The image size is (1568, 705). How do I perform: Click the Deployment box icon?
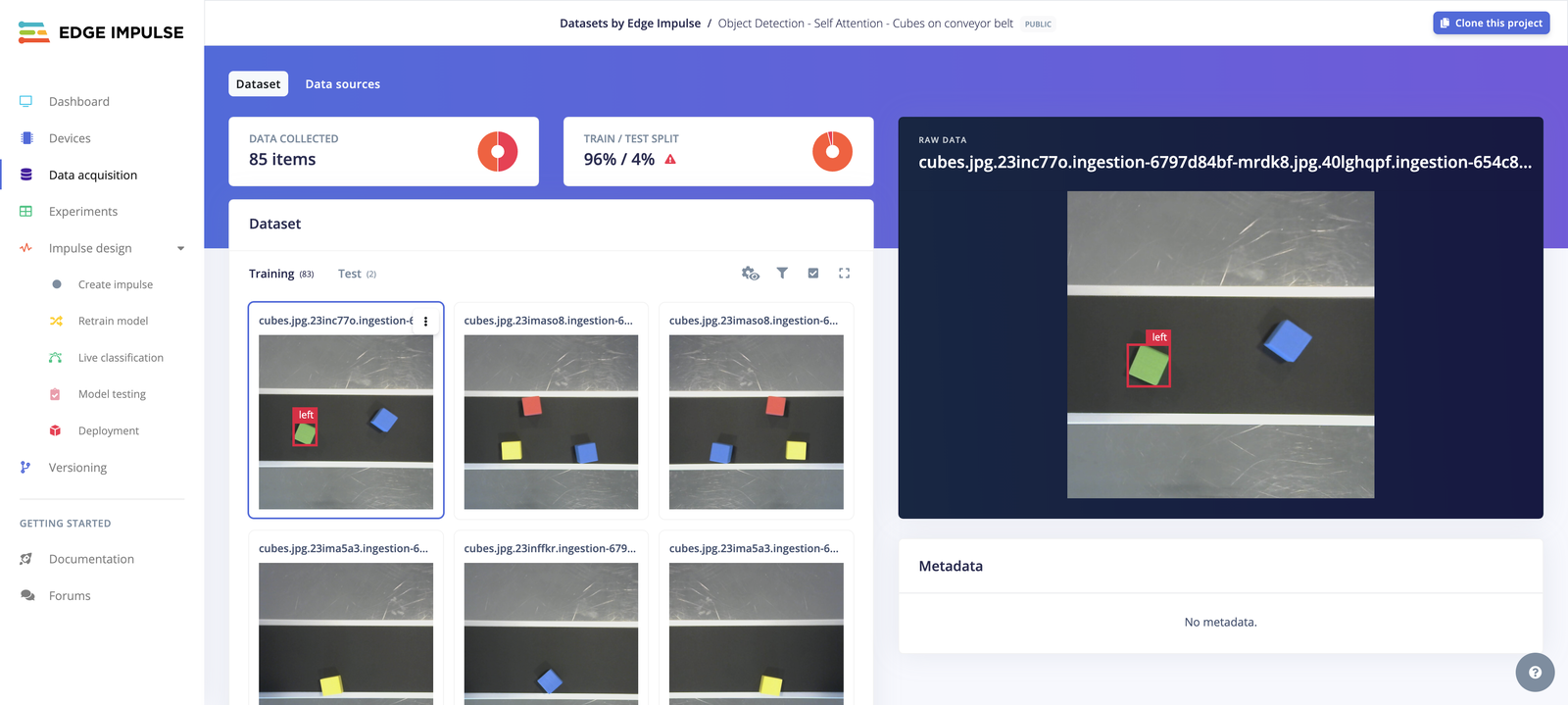pyautogui.click(x=56, y=430)
